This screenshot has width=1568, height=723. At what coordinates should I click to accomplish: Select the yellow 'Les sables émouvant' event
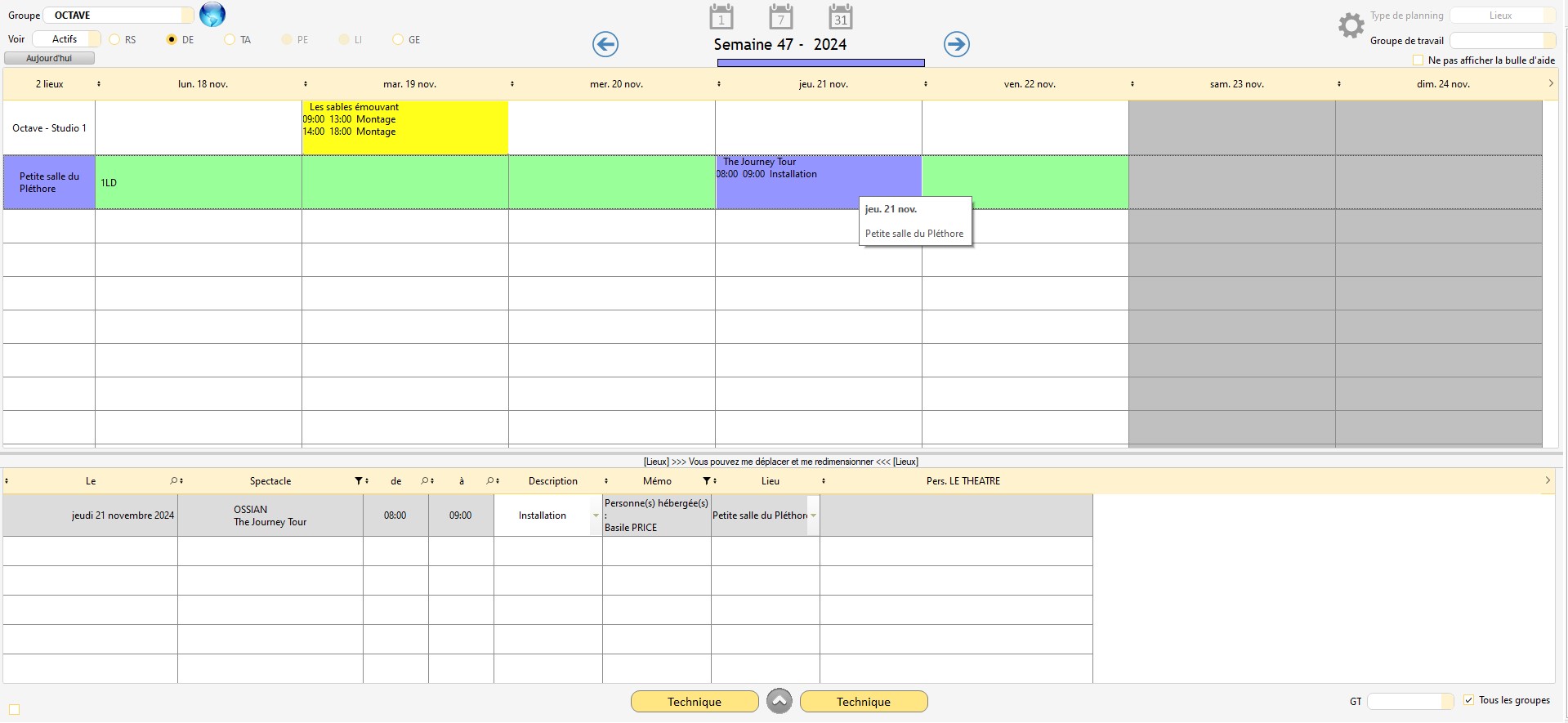404,127
